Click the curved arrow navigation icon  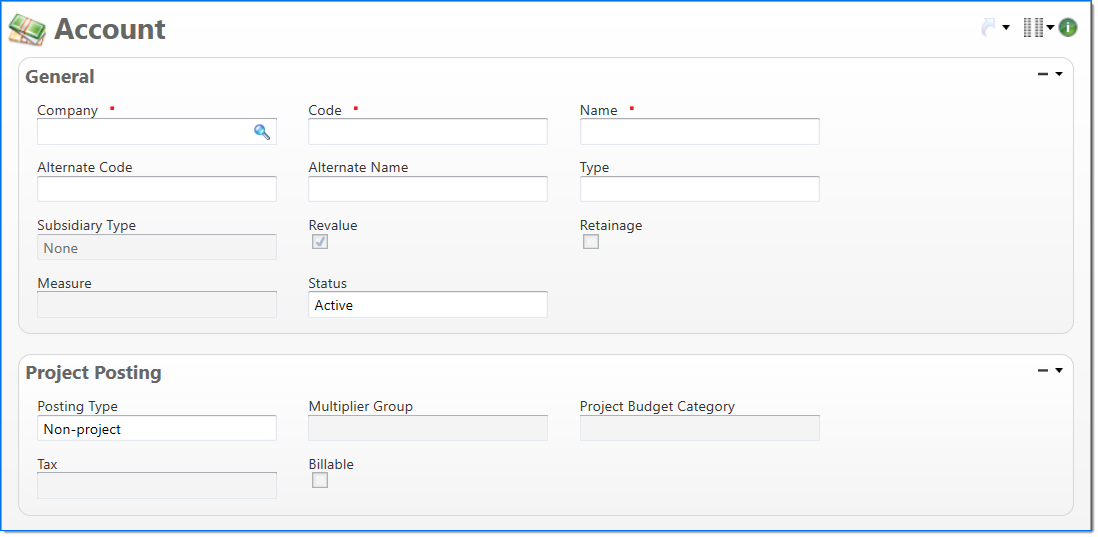(x=988, y=28)
